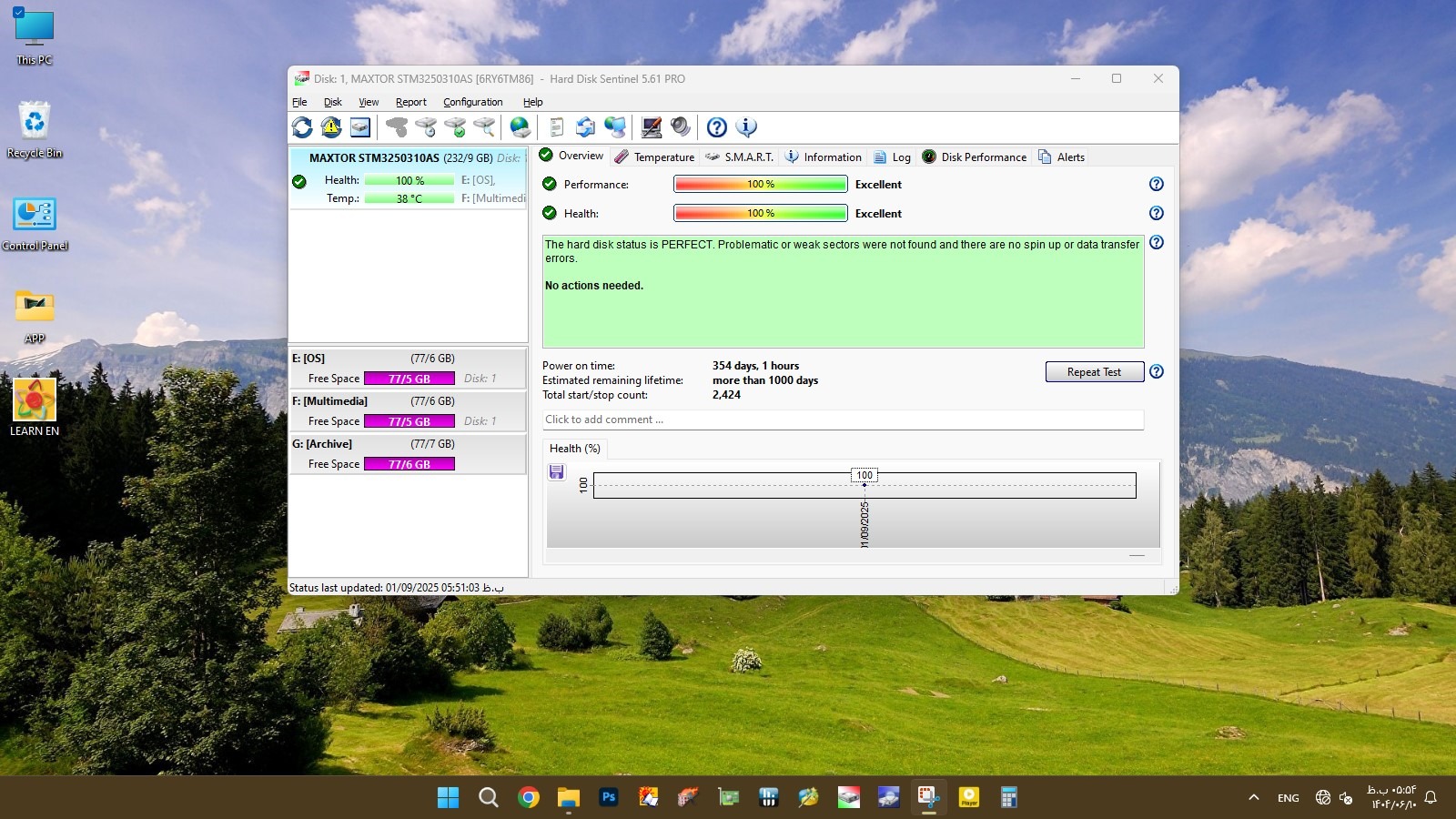Click the disk-with-magnifier surface test icon
Viewport: 1456px width, 819px height.
484,127
